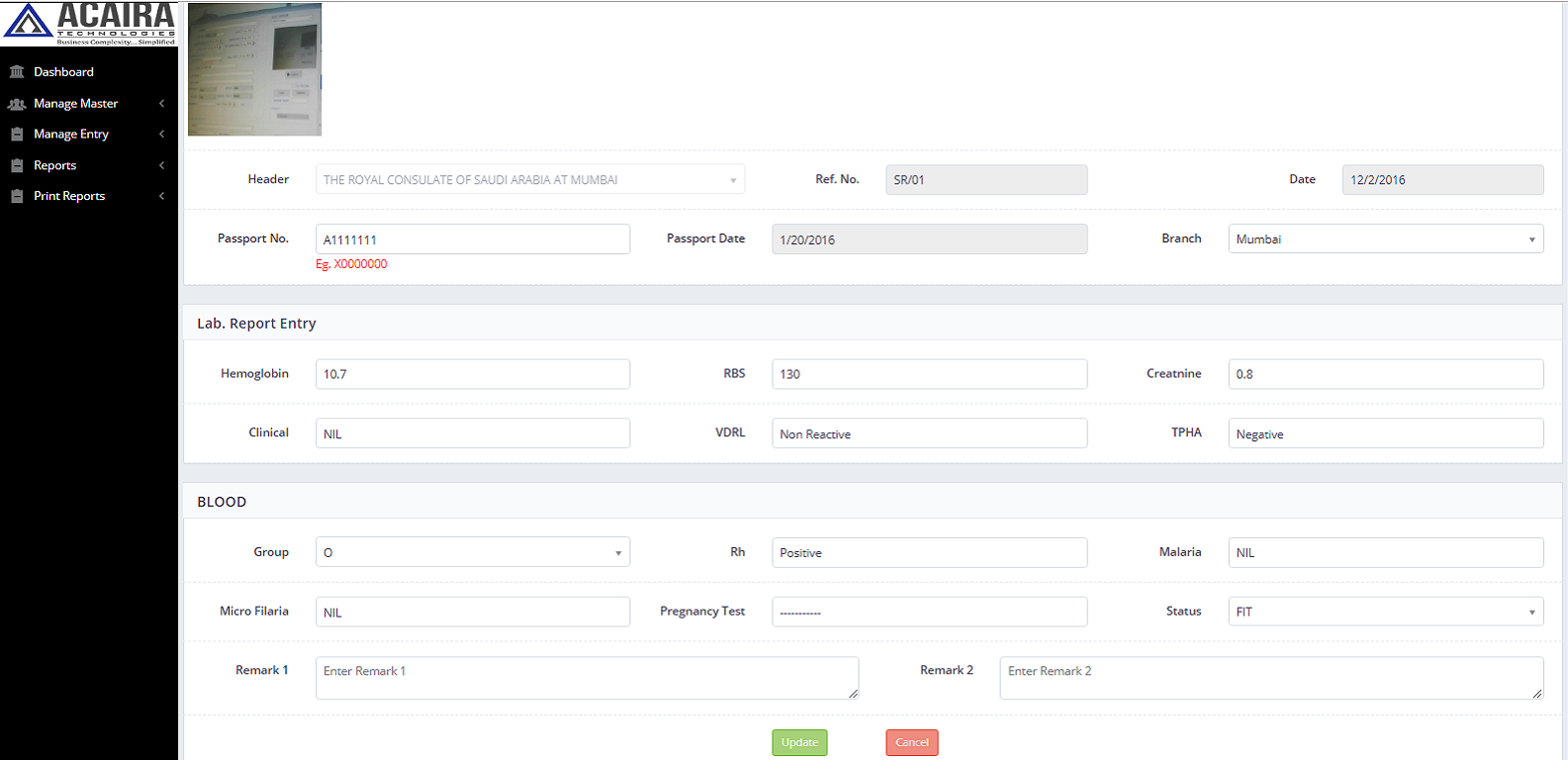The width and height of the screenshot is (1568, 760).
Task: Click the Manage Master people icon
Action: point(17,104)
